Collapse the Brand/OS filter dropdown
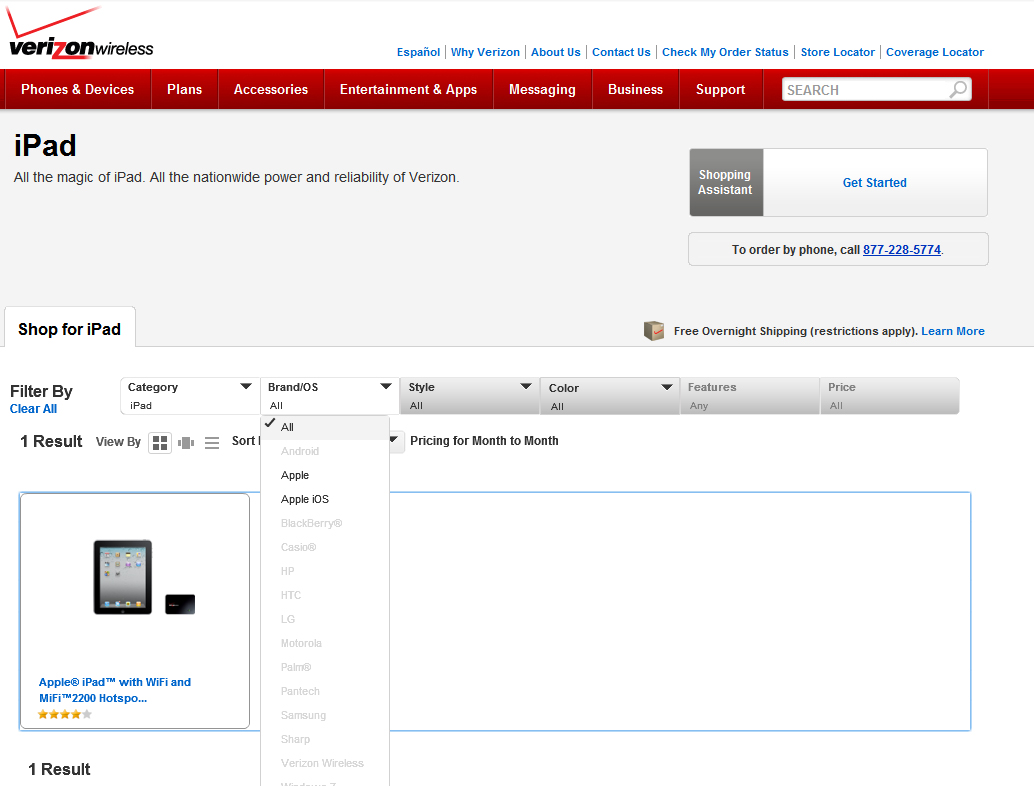This screenshot has width=1034, height=786. [x=330, y=396]
